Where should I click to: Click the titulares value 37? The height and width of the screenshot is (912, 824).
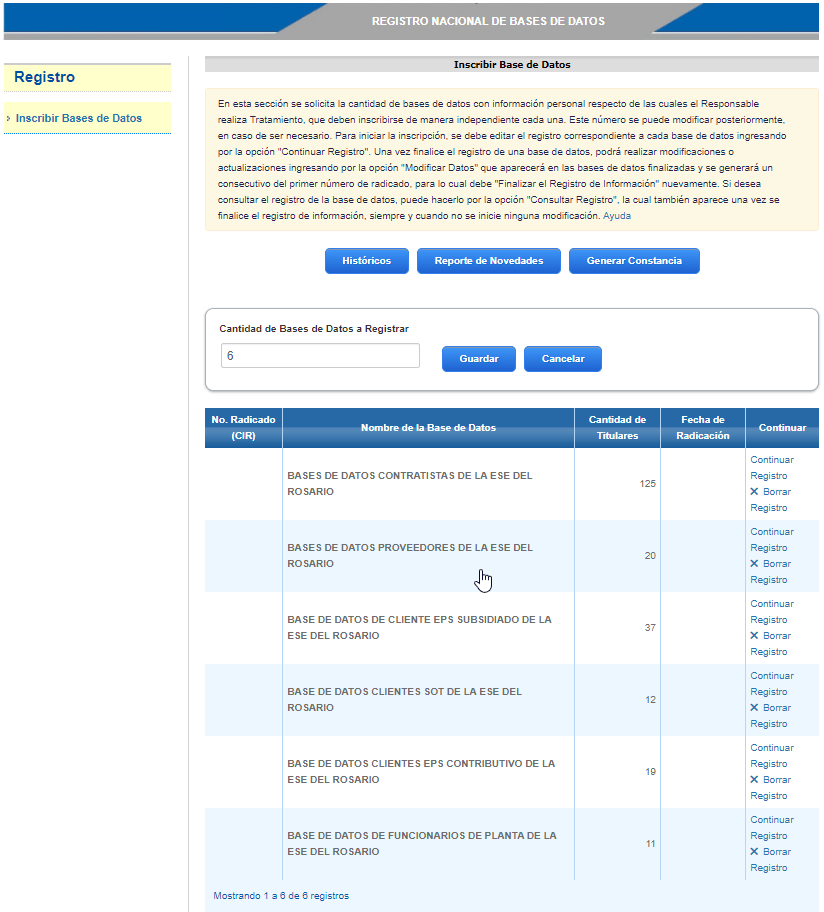[650, 628]
